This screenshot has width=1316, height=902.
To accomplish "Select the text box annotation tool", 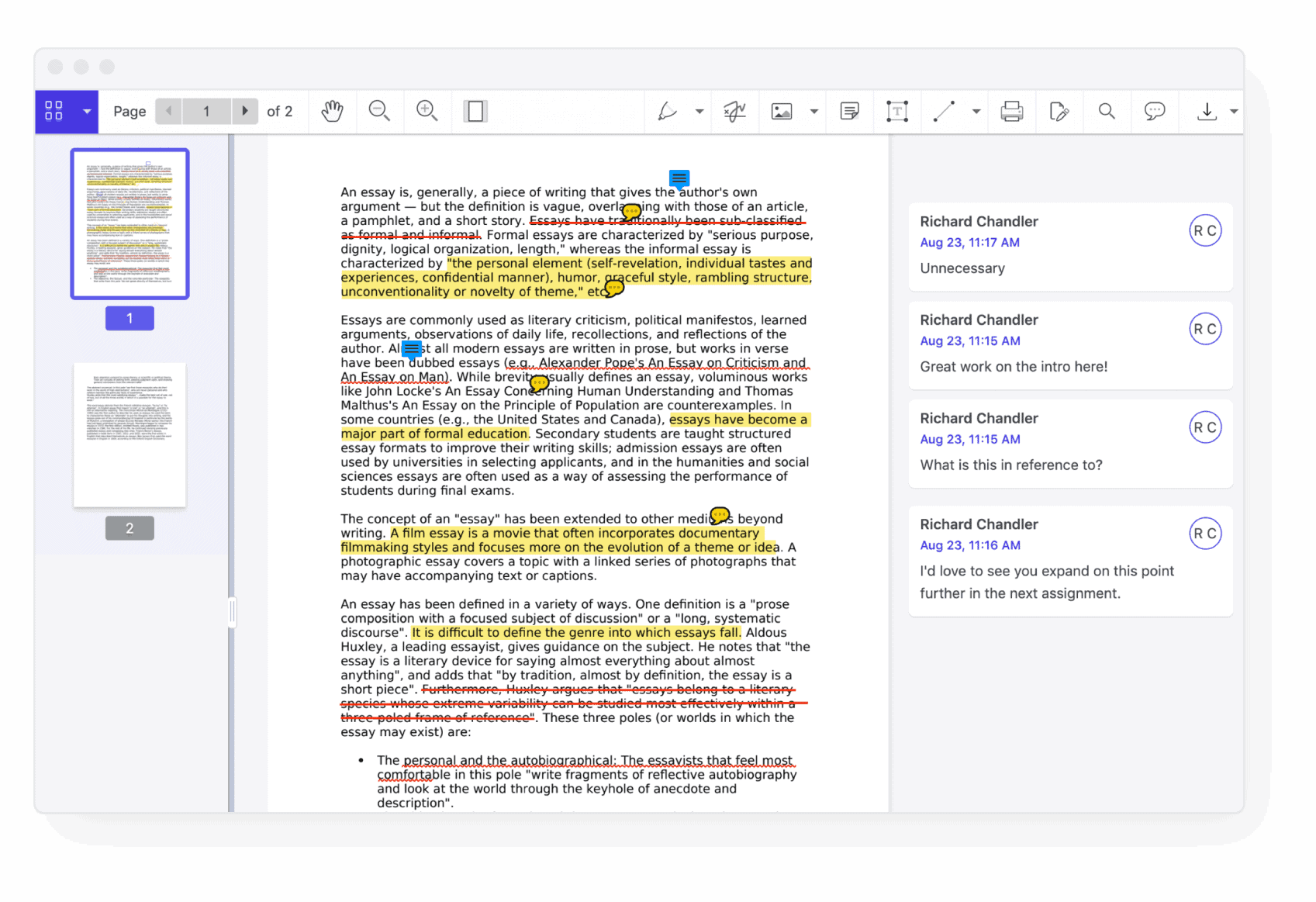I will [897, 111].
